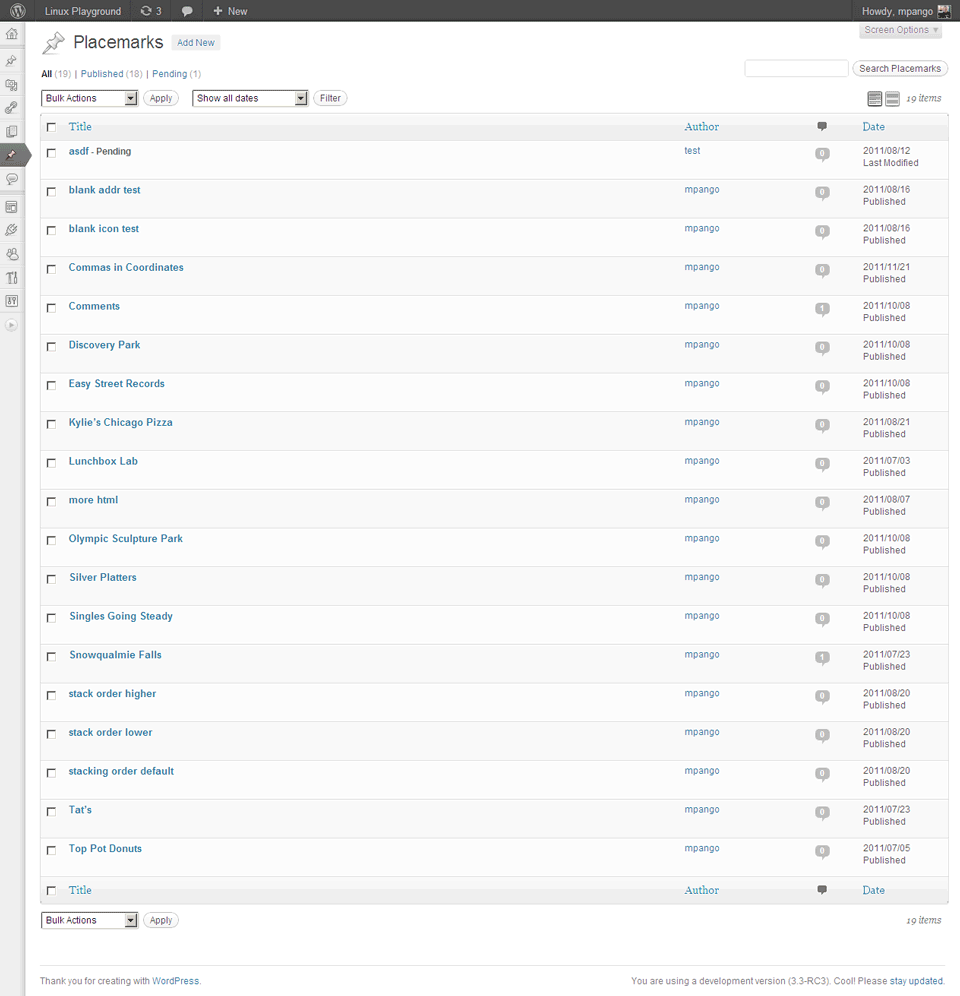Open the Commas in Coordinates placemark
Screen dimensions: 960x996
tap(126, 267)
